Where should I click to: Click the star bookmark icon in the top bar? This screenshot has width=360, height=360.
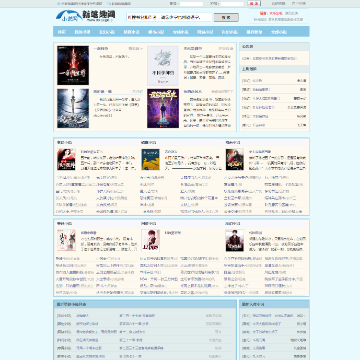59,4
